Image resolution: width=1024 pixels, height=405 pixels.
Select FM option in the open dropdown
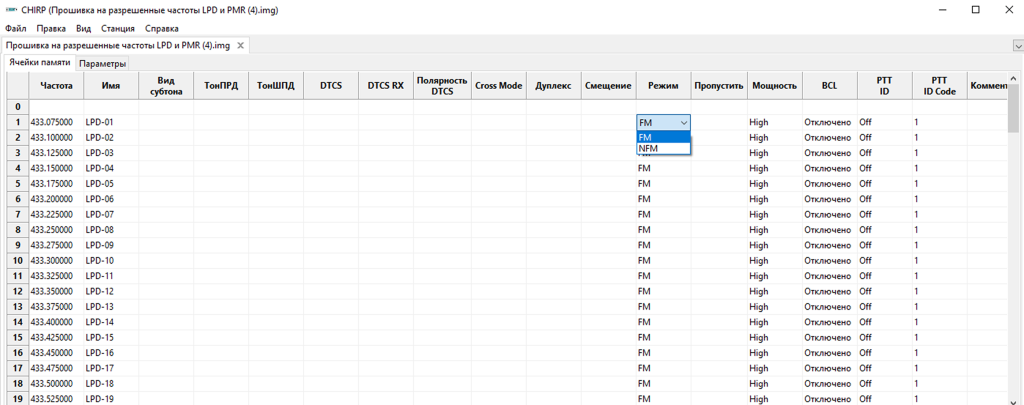(x=662, y=137)
